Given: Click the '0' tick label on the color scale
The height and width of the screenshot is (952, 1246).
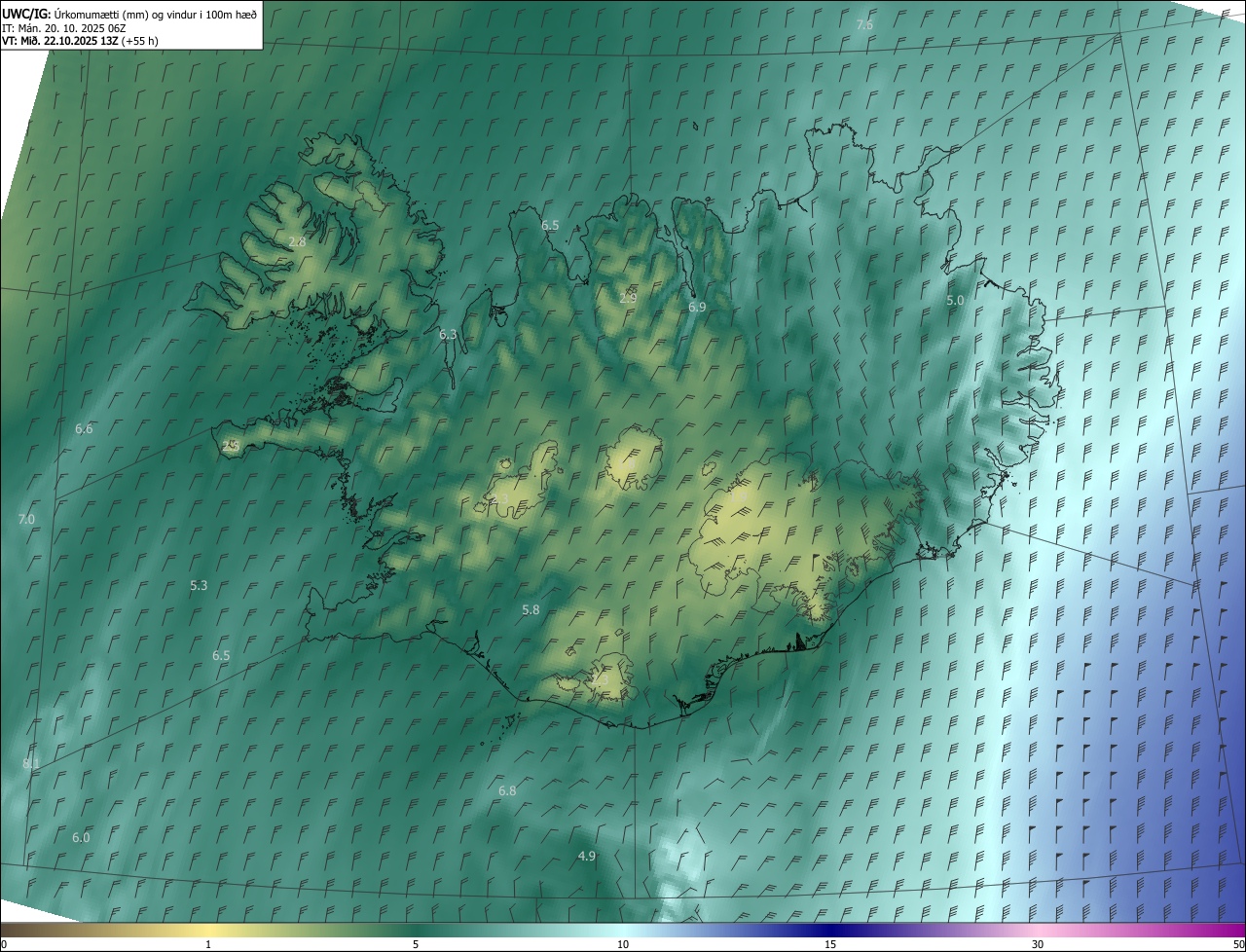Looking at the screenshot, I should 4,945.
